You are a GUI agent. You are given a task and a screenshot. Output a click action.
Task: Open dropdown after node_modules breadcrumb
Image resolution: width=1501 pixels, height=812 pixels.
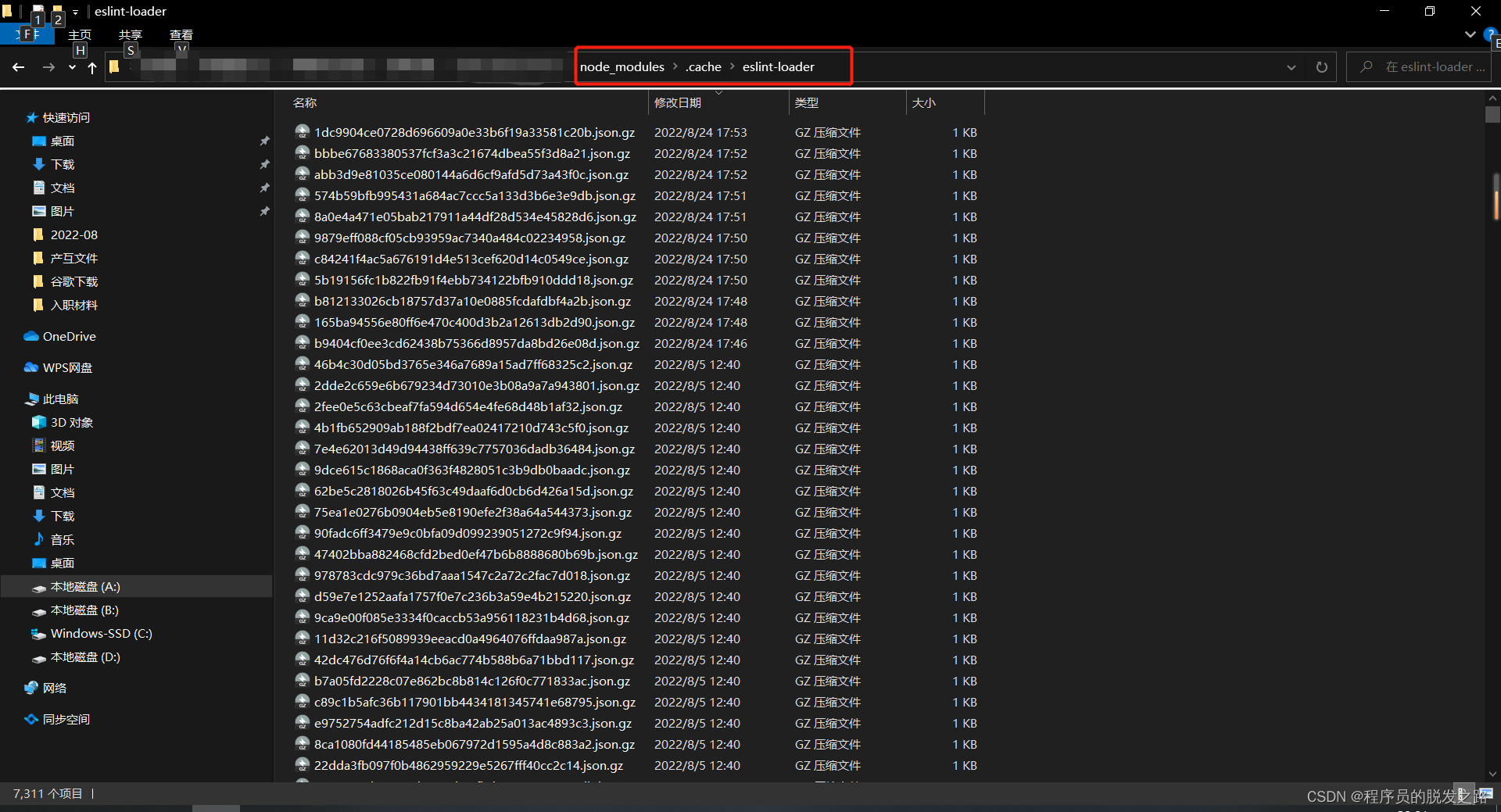[675, 66]
